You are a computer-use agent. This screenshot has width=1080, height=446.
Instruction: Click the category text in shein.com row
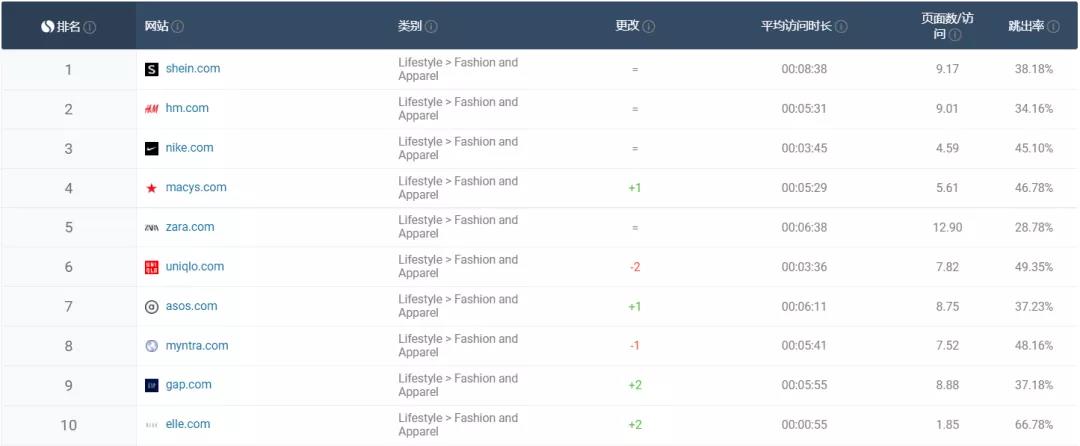[x=458, y=69]
